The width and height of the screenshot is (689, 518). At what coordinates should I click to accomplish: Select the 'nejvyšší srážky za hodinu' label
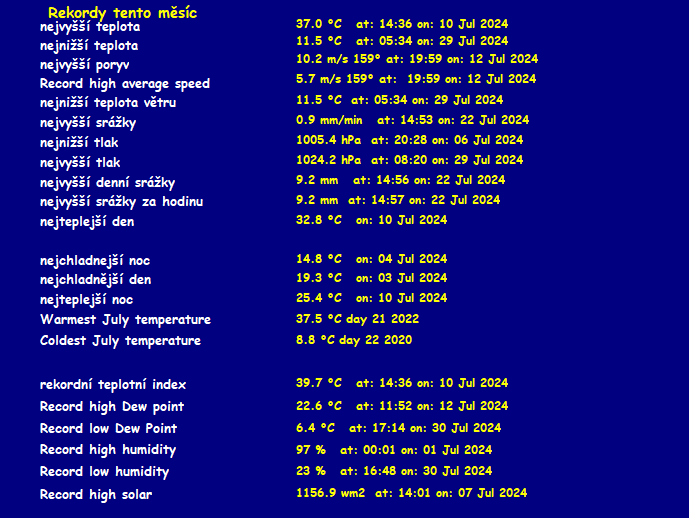coord(121,202)
